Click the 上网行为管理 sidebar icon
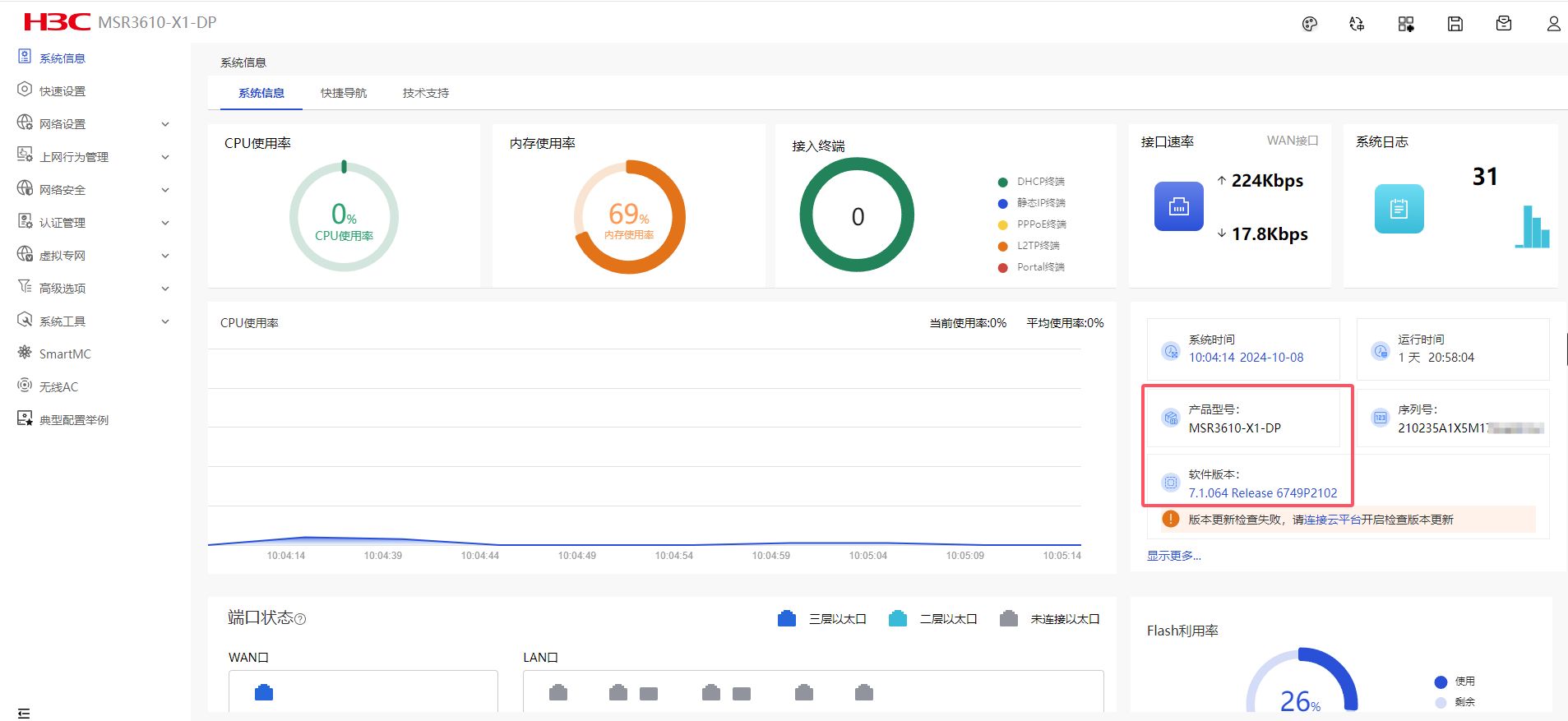 [25, 155]
